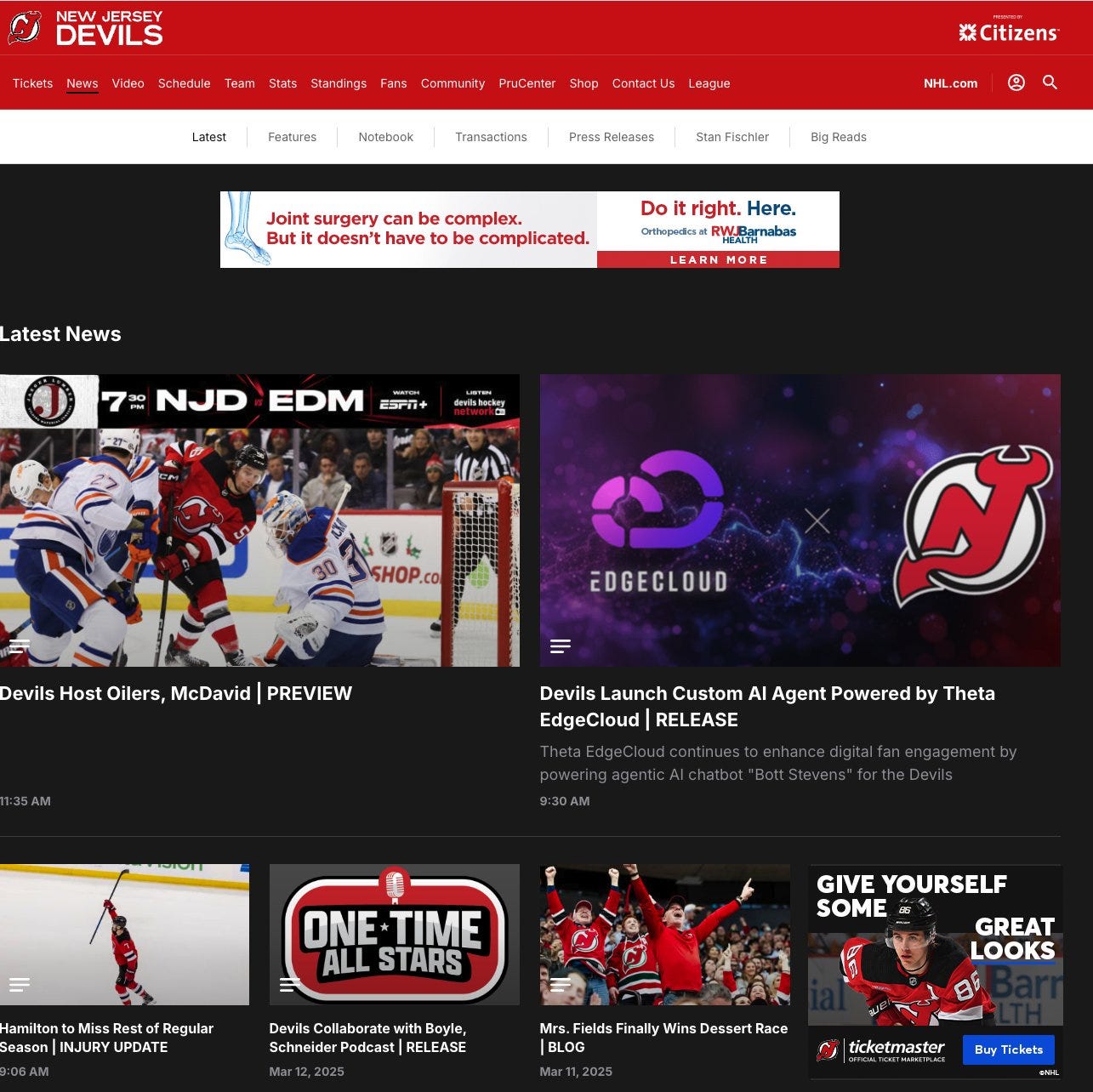Open the Tickets menu item
This screenshot has height=1092, width=1093.
(32, 83)
